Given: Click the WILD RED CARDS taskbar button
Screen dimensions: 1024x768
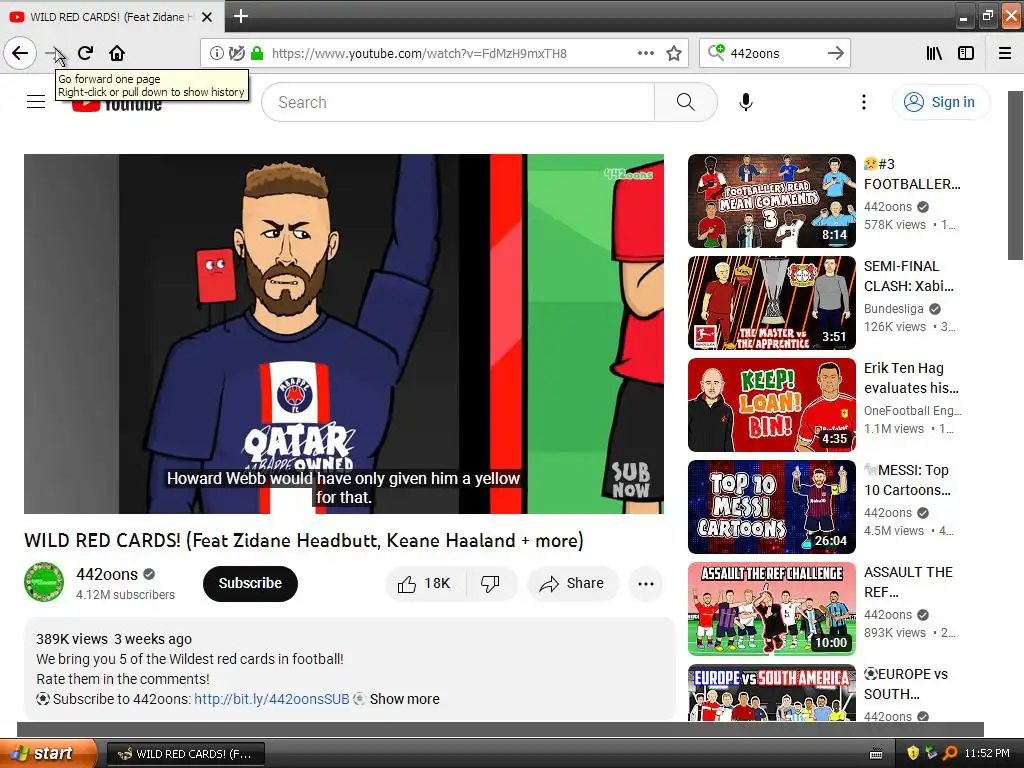Looking at the screenshot, I should [185, 754].
